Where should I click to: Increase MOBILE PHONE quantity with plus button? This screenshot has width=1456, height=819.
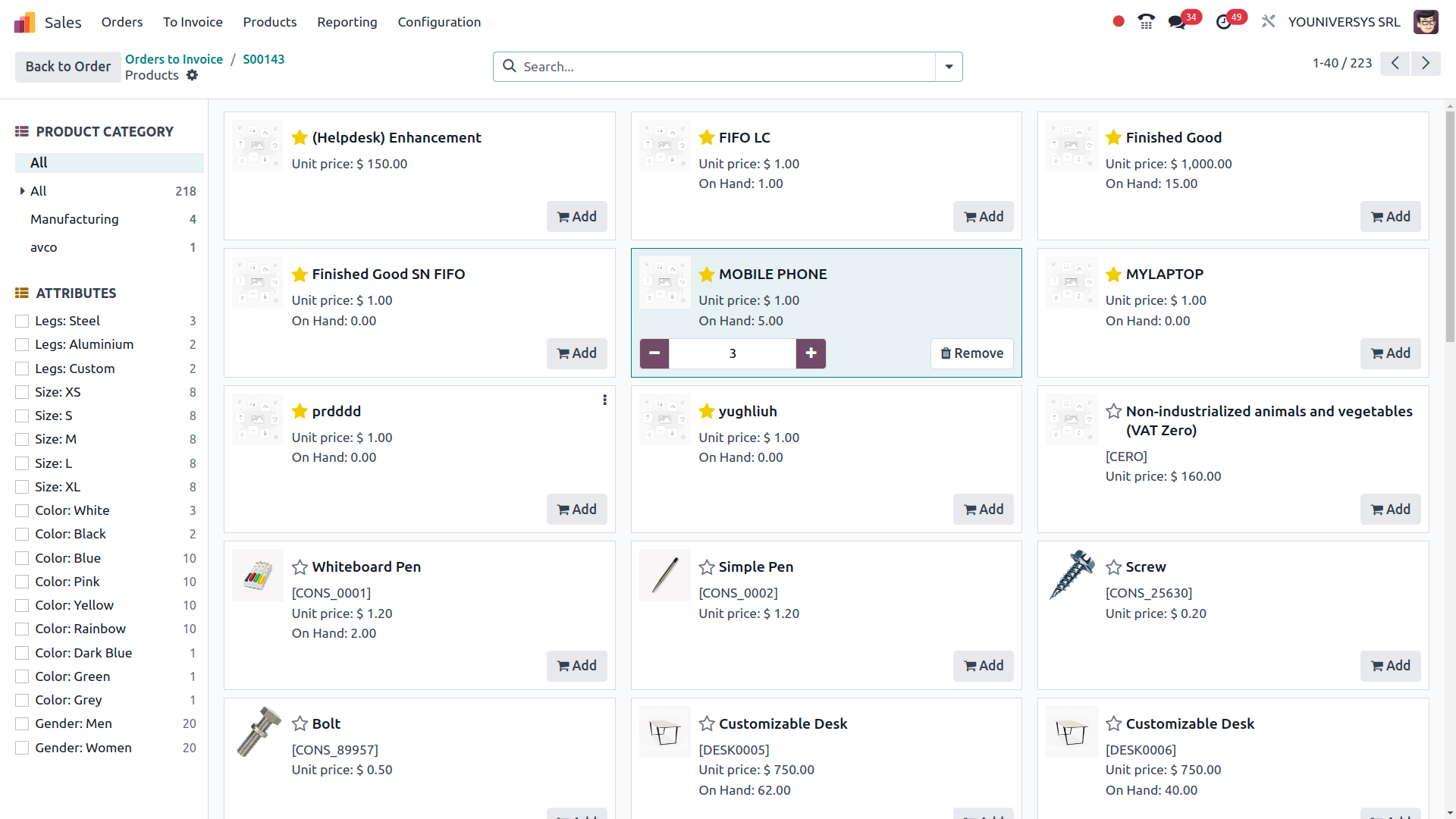[811, 353]
